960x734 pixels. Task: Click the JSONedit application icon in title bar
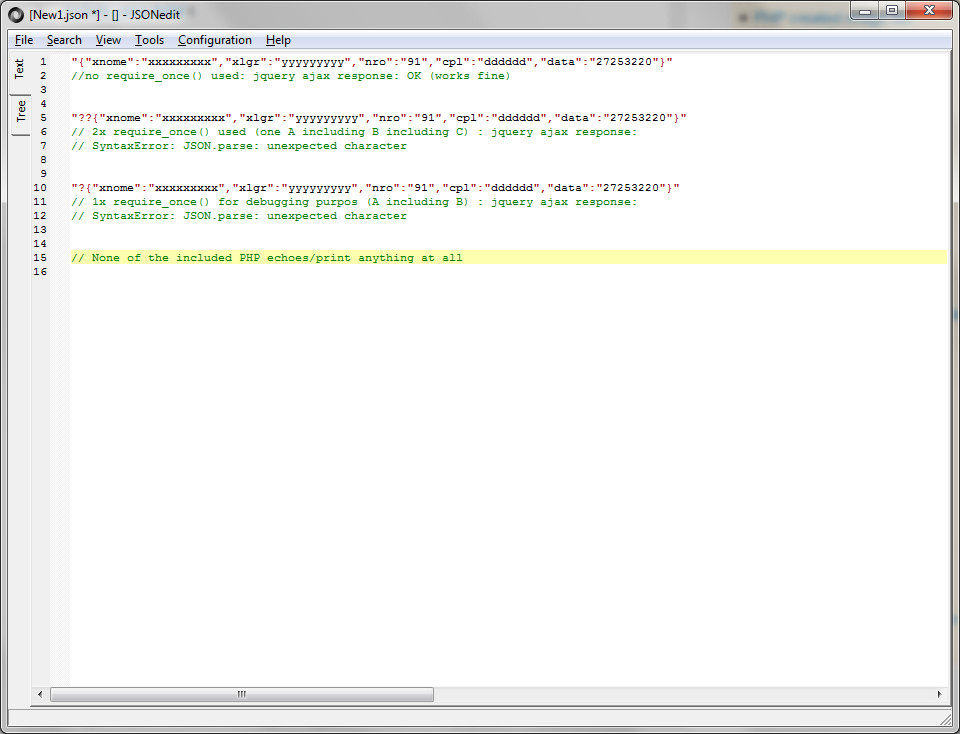click(15, 15)
